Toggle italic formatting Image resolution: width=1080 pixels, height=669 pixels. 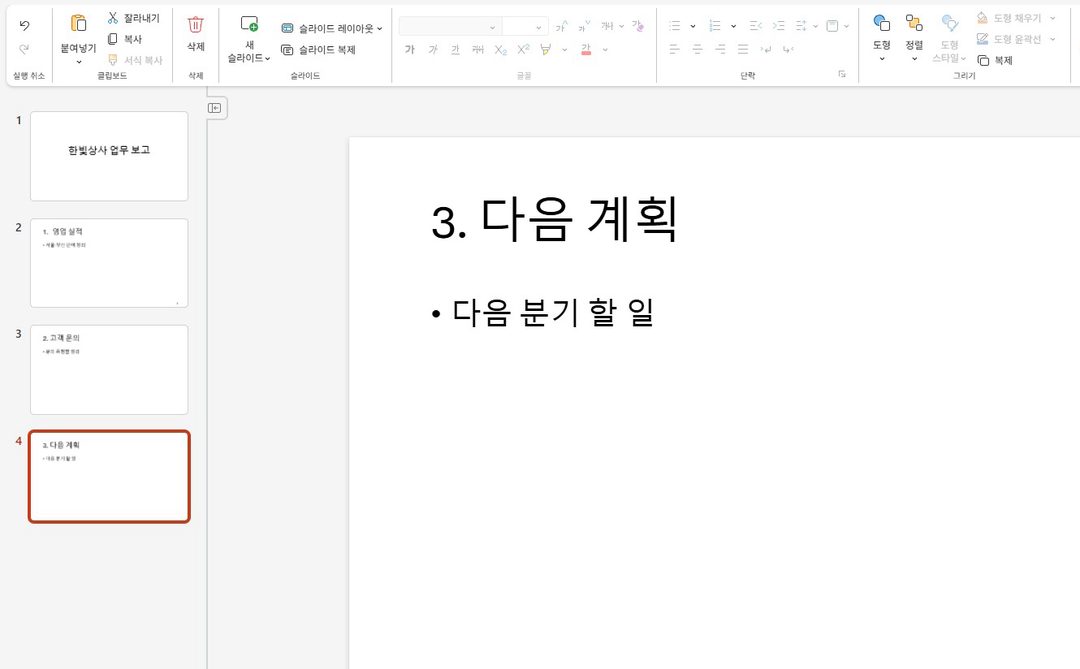433,50
